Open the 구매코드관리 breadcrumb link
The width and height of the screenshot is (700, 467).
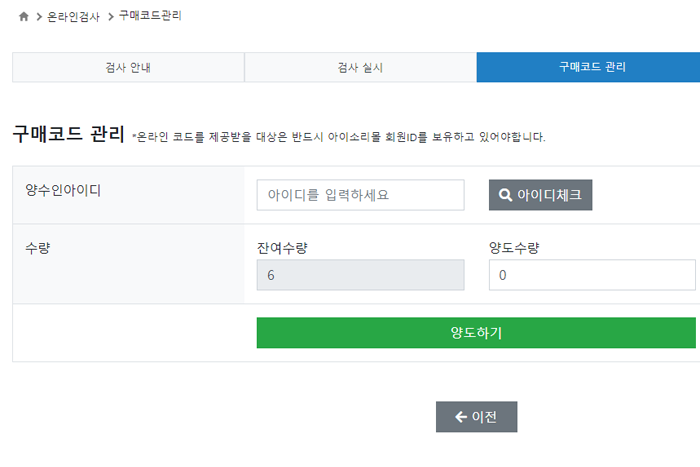(150, 16)
